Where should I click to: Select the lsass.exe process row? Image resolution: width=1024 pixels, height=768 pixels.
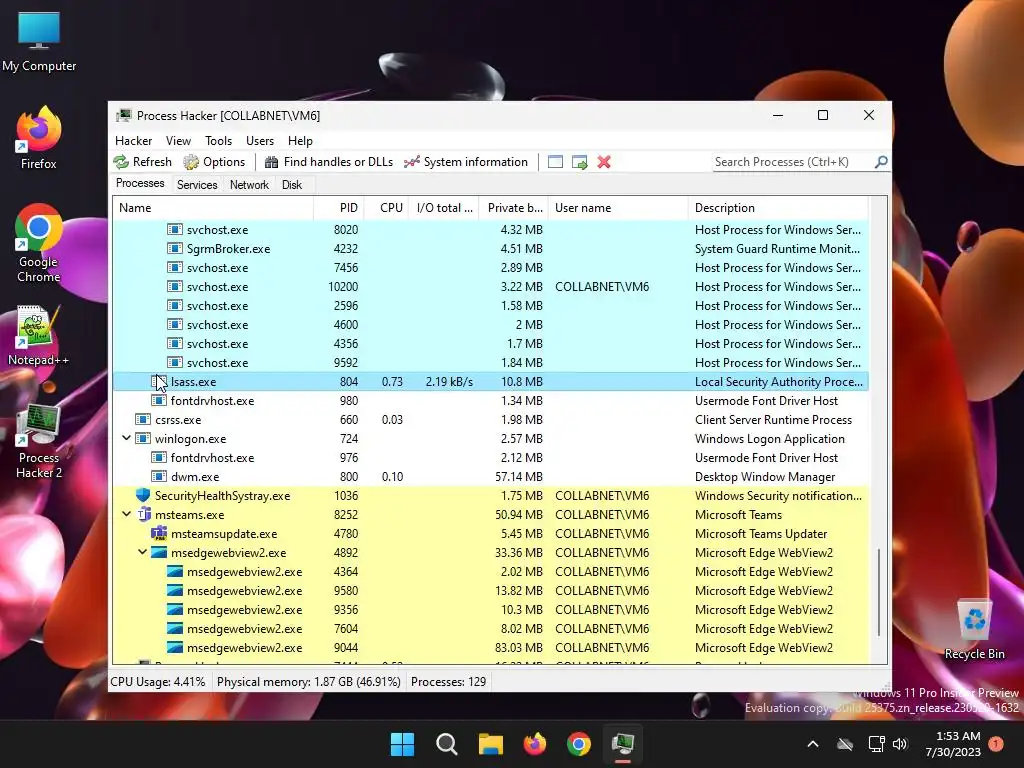click(x=490, y=381)
